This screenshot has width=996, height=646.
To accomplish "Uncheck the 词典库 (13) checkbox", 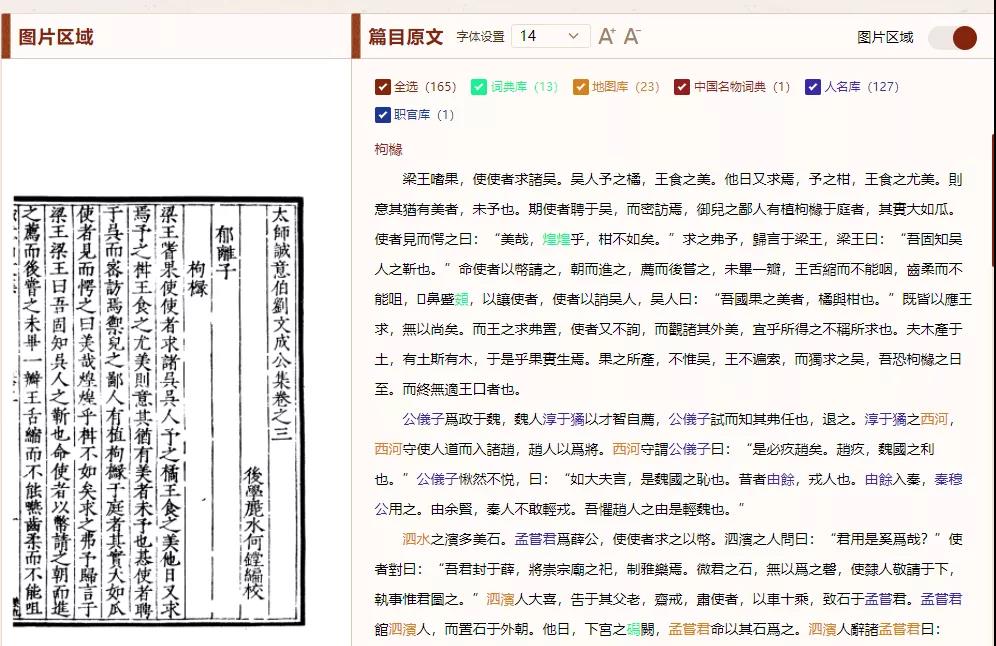I will tap(479, 87).
